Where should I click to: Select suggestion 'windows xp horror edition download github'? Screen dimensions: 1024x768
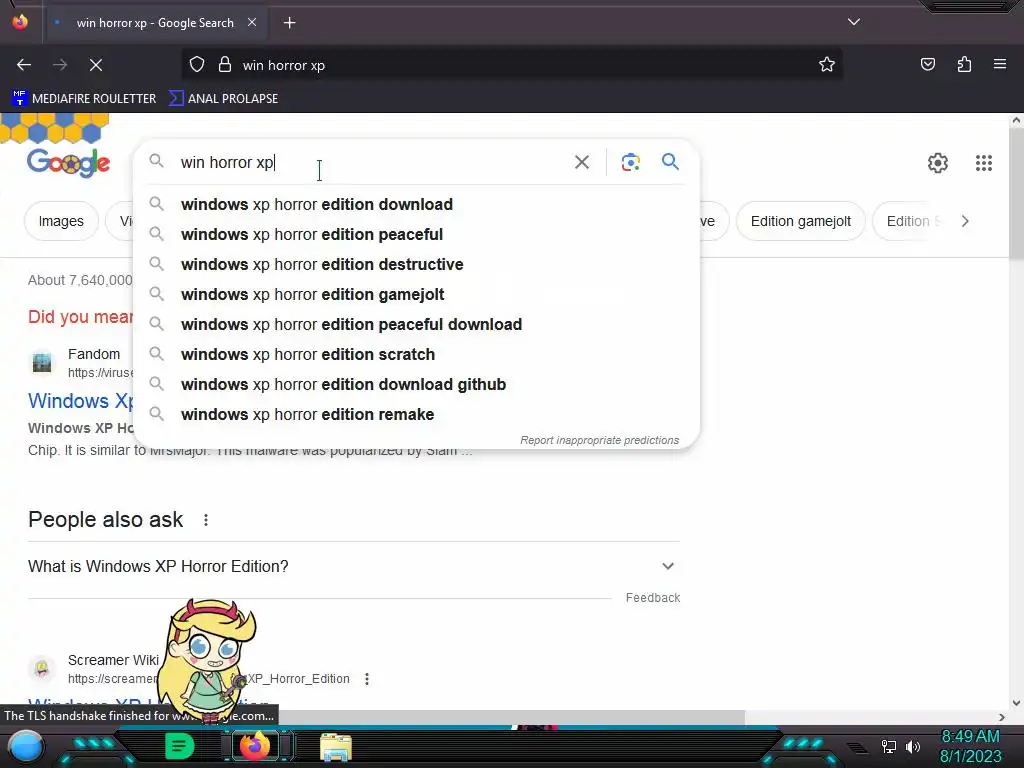coord(417,385)
